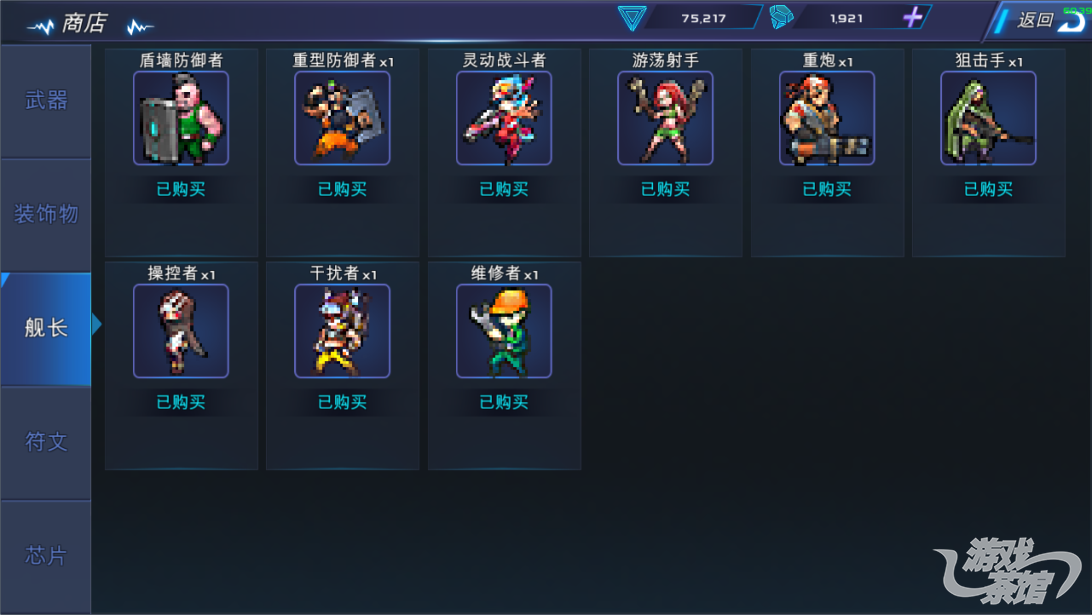Pick the 游荡射手 character icon
Screen dimensions: 1092x615
[x=665, y=118]
